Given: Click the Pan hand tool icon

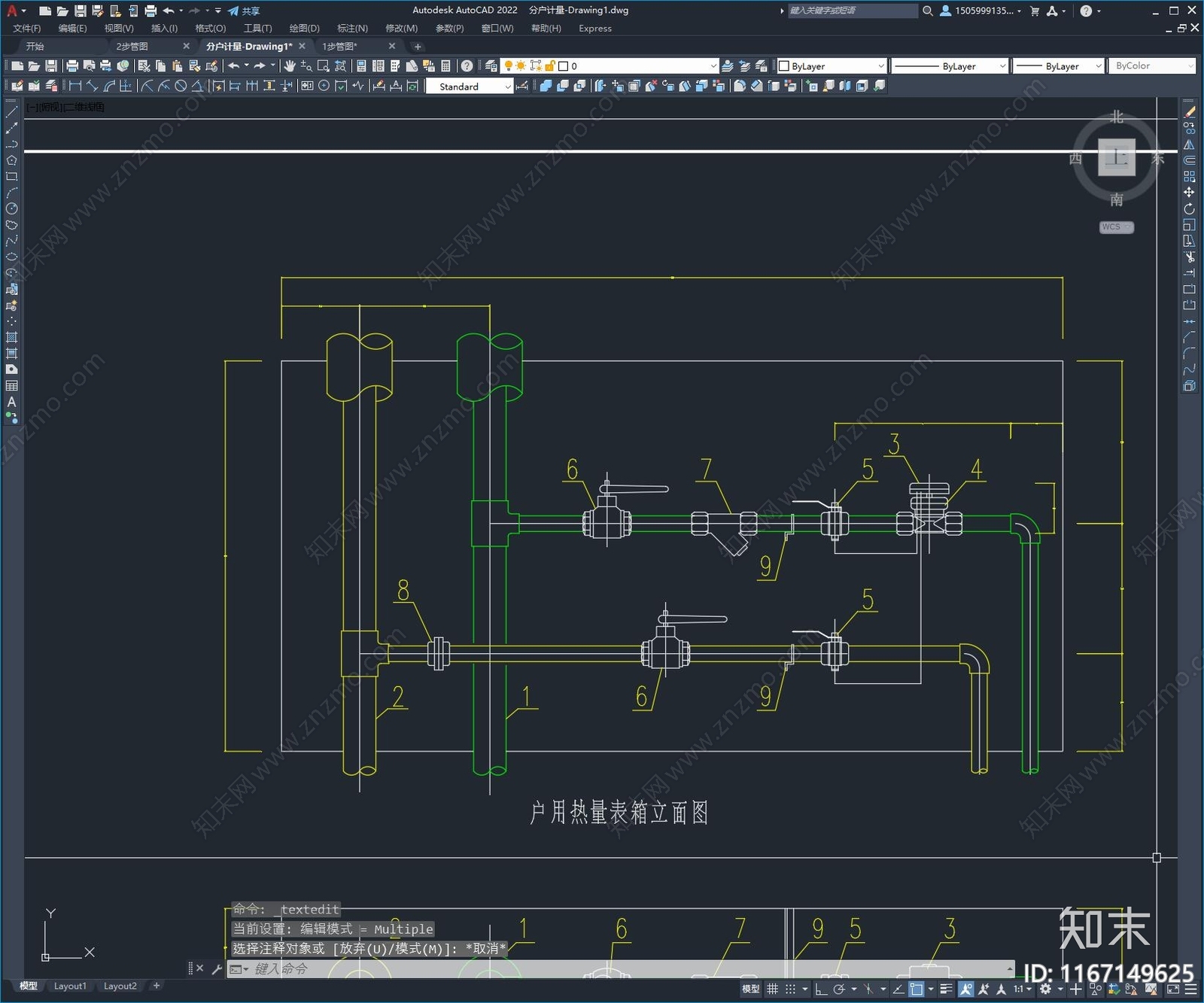Looking at the screenshot, I should (290, 66).
